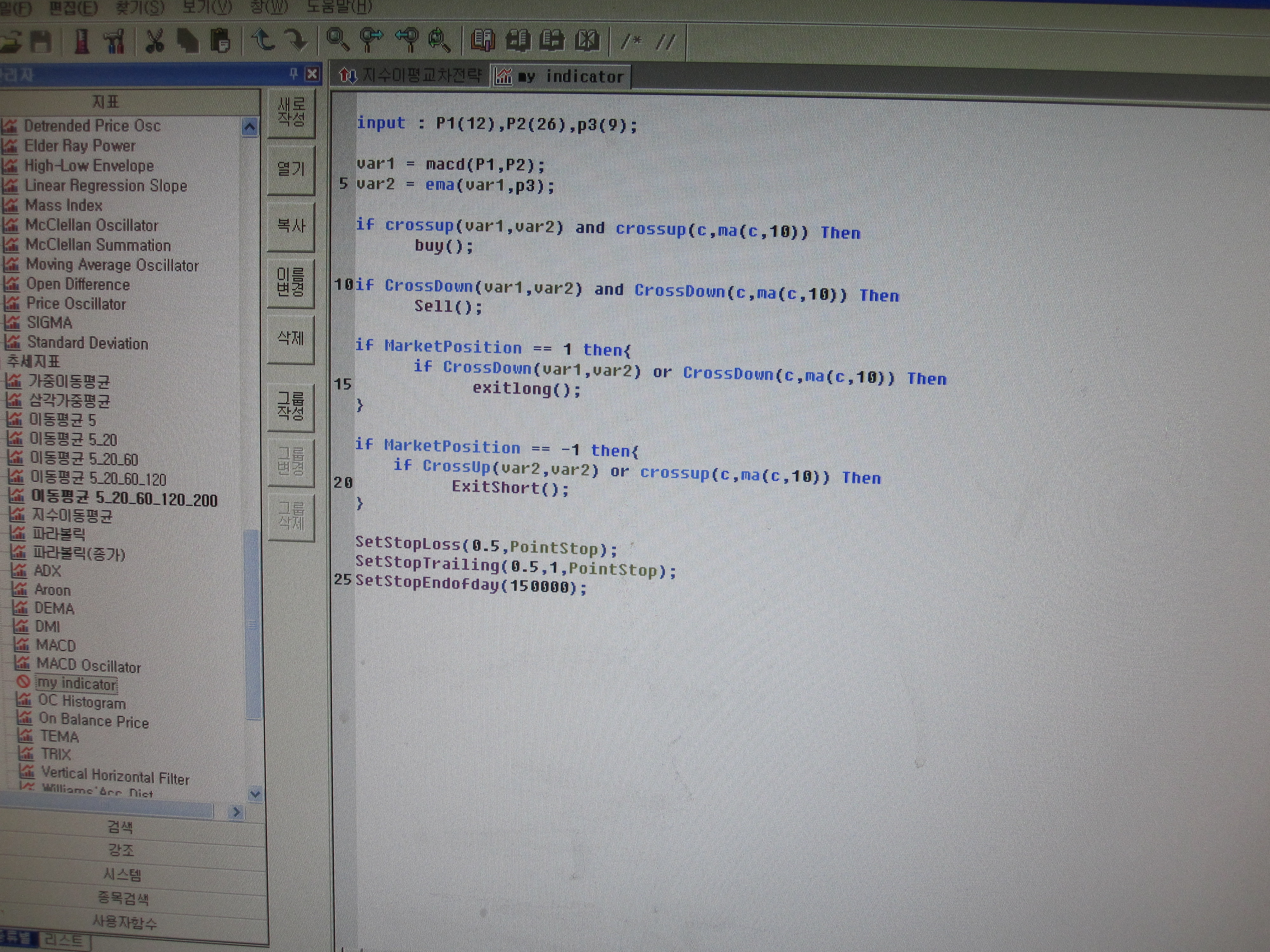Expand the 사용자함수 section
The width and height of the screenshot is (1270, 952).
124,922
